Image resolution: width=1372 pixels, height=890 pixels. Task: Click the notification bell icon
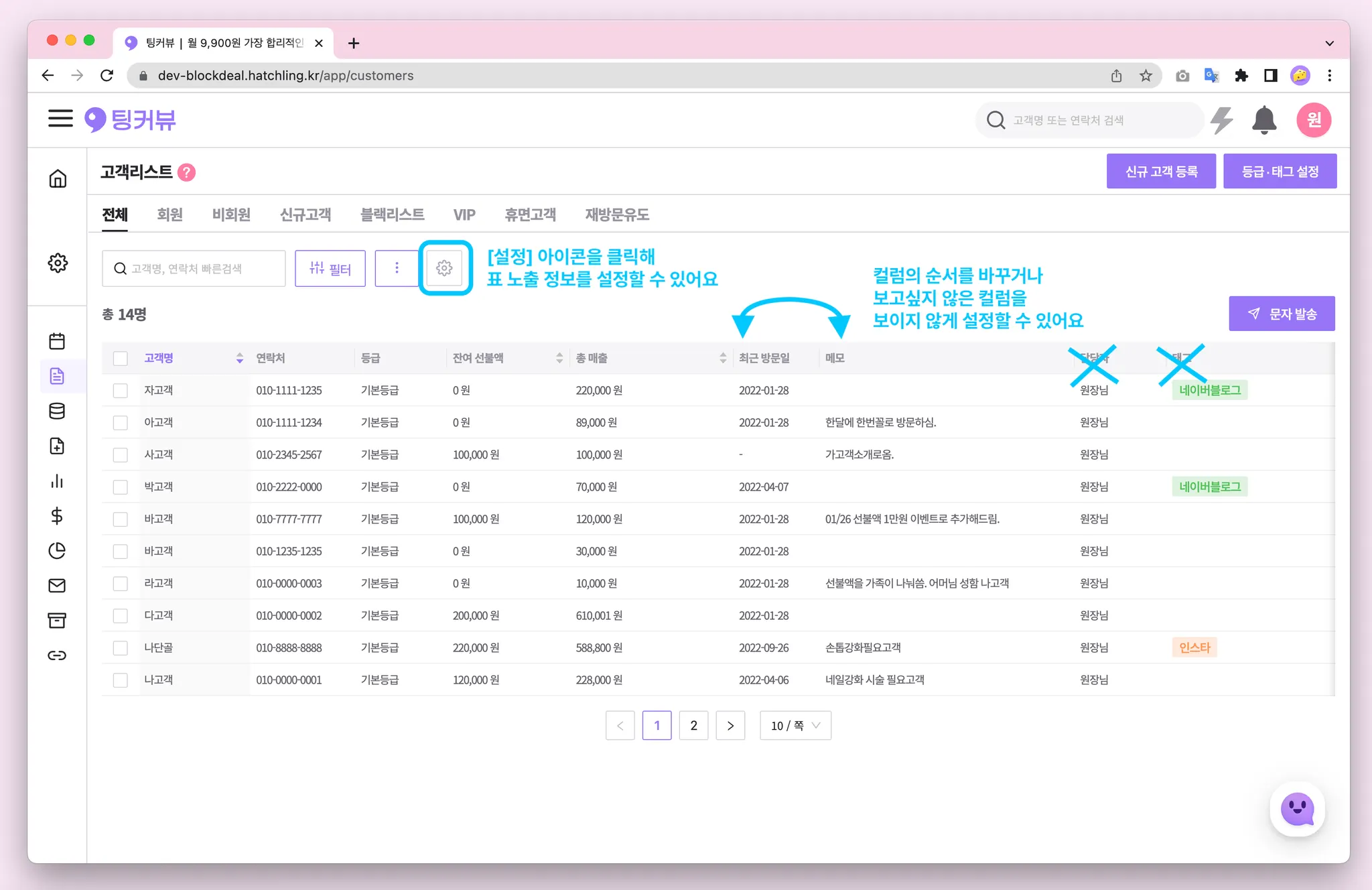pos(1263,120)
